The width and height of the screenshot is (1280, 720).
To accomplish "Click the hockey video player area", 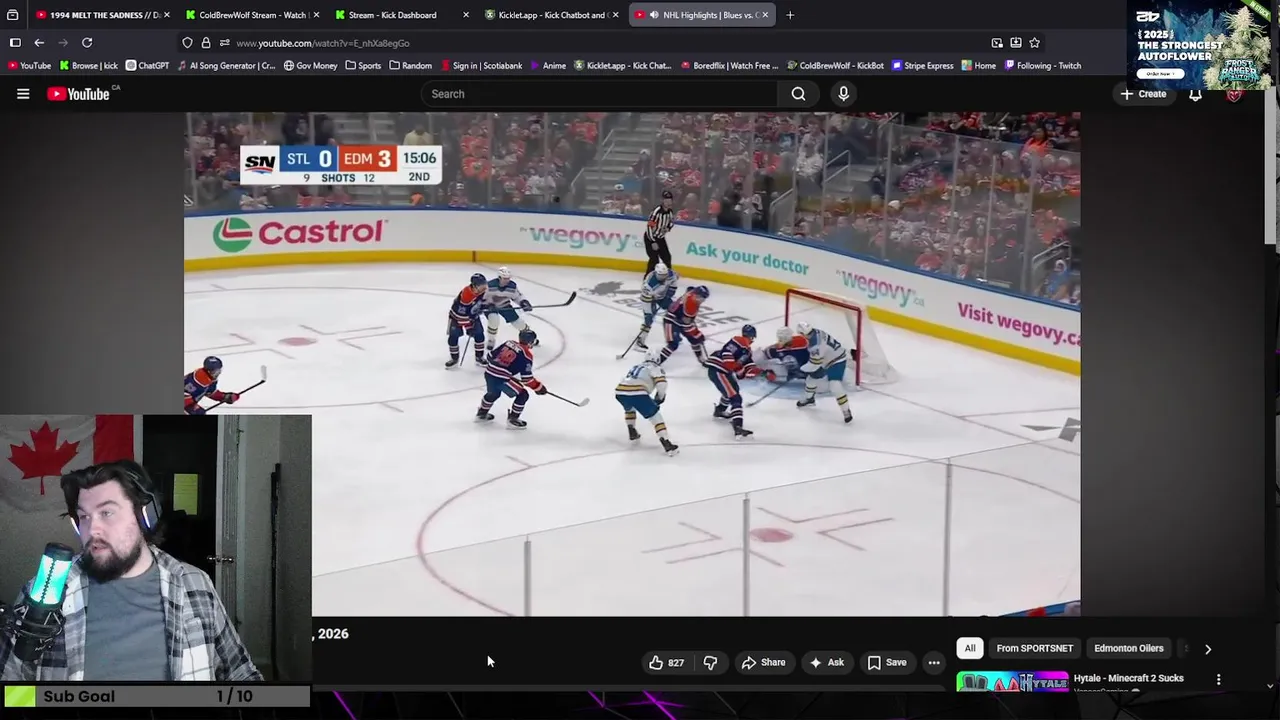I will (x=632, y=364).
